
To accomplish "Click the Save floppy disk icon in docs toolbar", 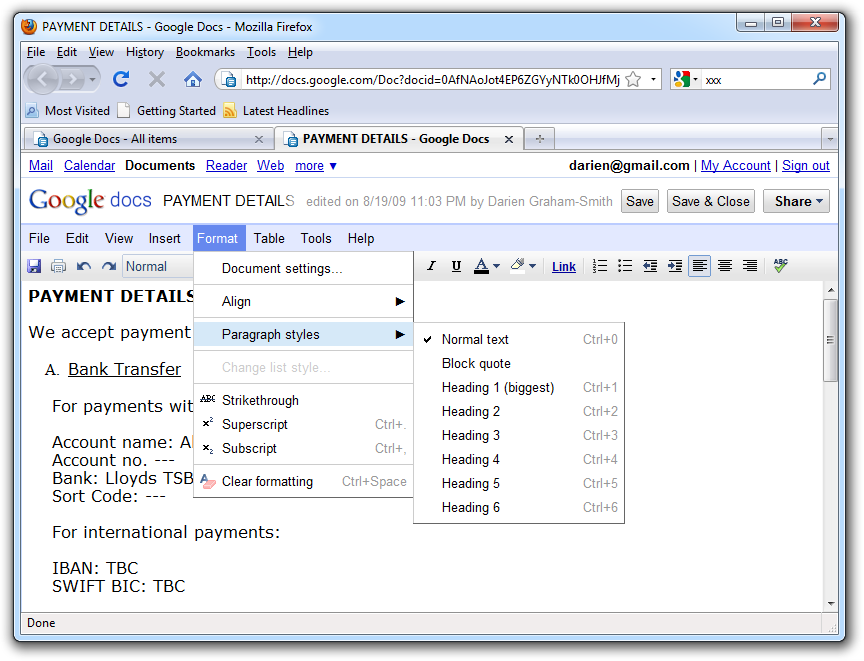I will point(34,267).
